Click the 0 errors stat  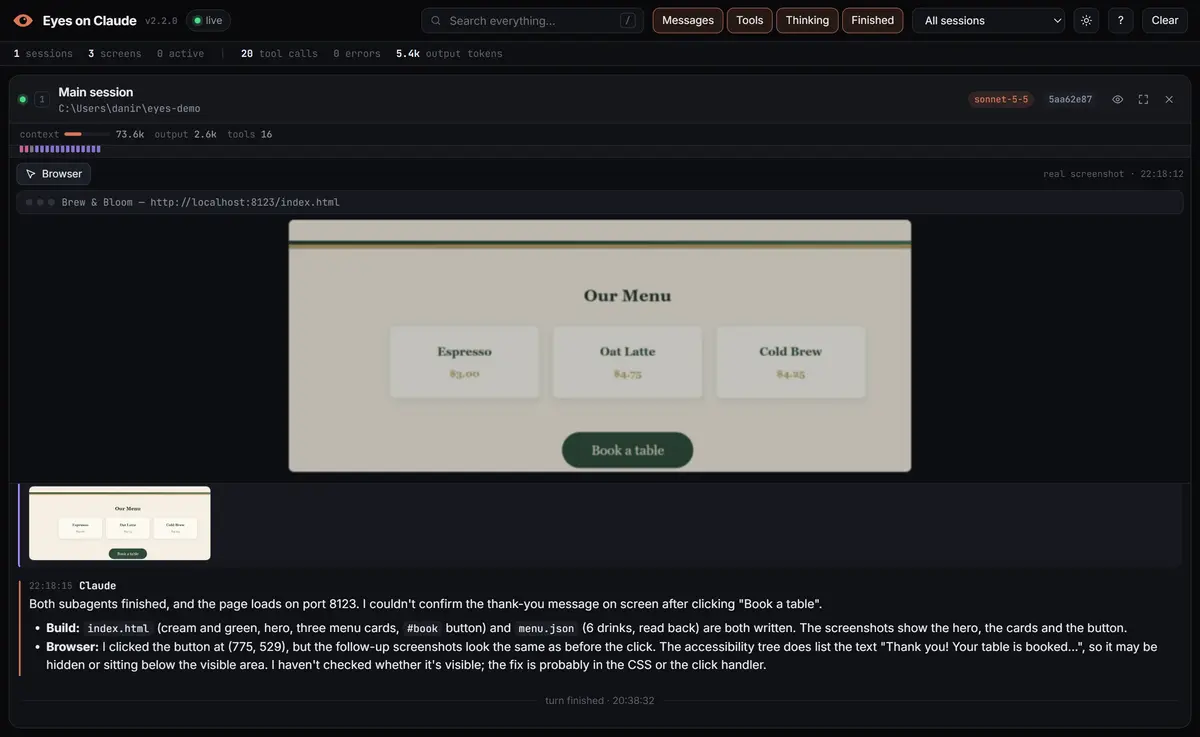point(357,54)
